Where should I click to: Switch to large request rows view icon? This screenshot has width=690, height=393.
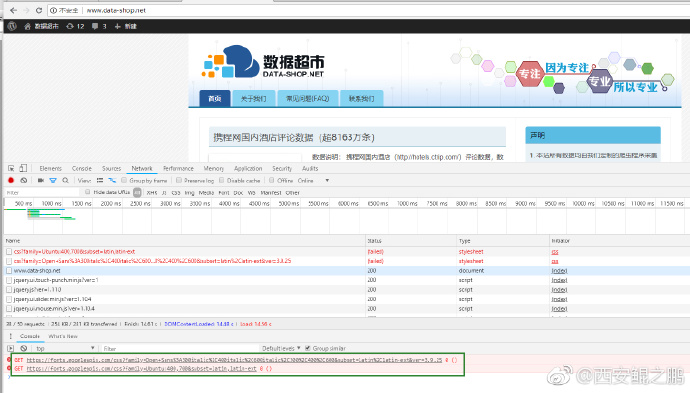[100, 180]
